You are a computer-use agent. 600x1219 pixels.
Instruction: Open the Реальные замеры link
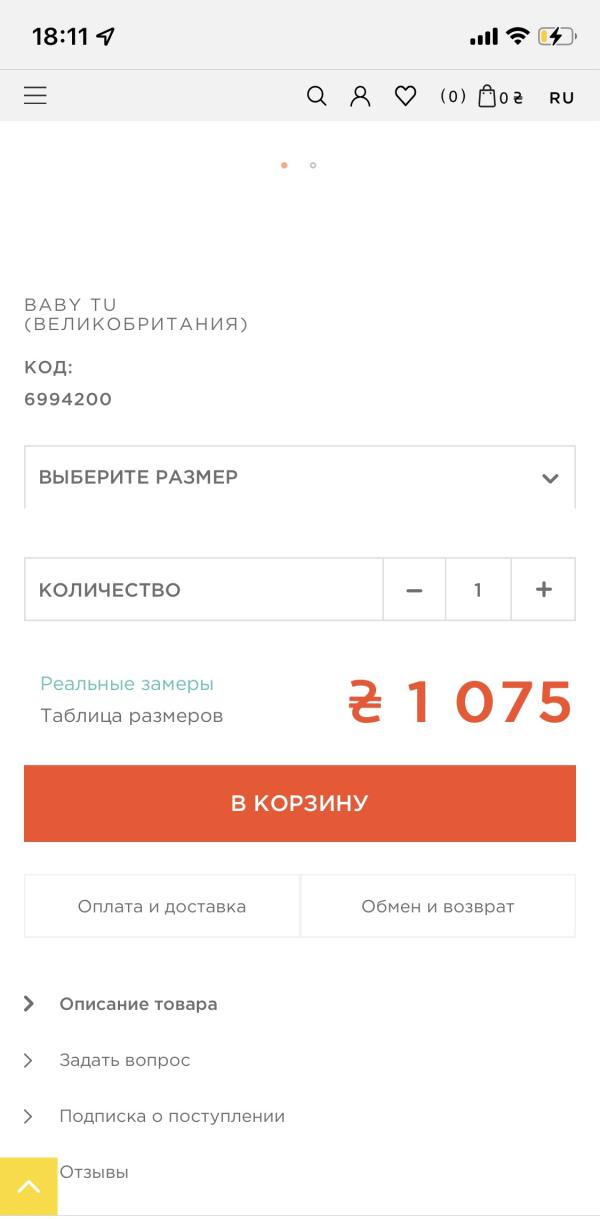[x=127, y=684]
